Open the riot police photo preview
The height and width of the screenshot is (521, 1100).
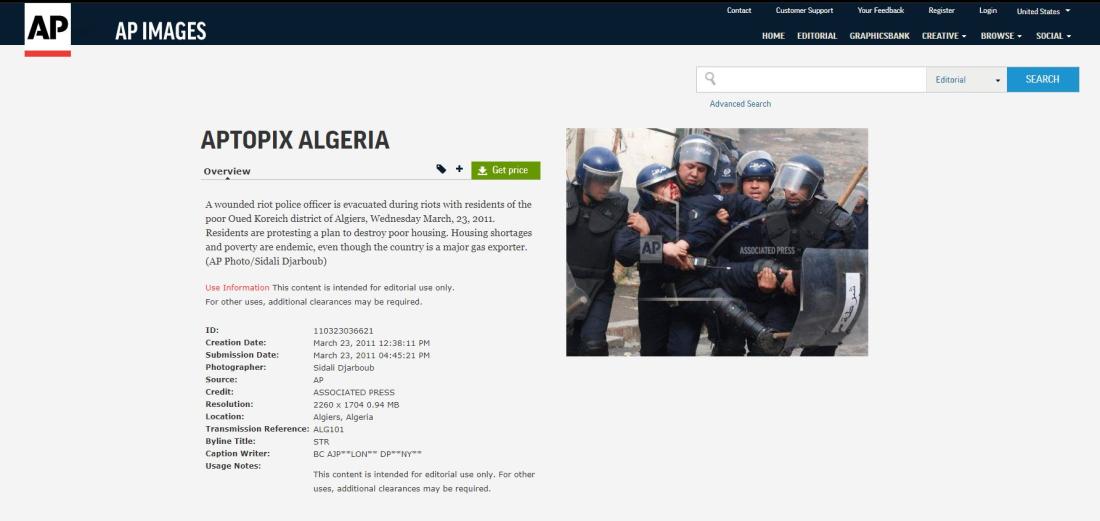point(717,242)
